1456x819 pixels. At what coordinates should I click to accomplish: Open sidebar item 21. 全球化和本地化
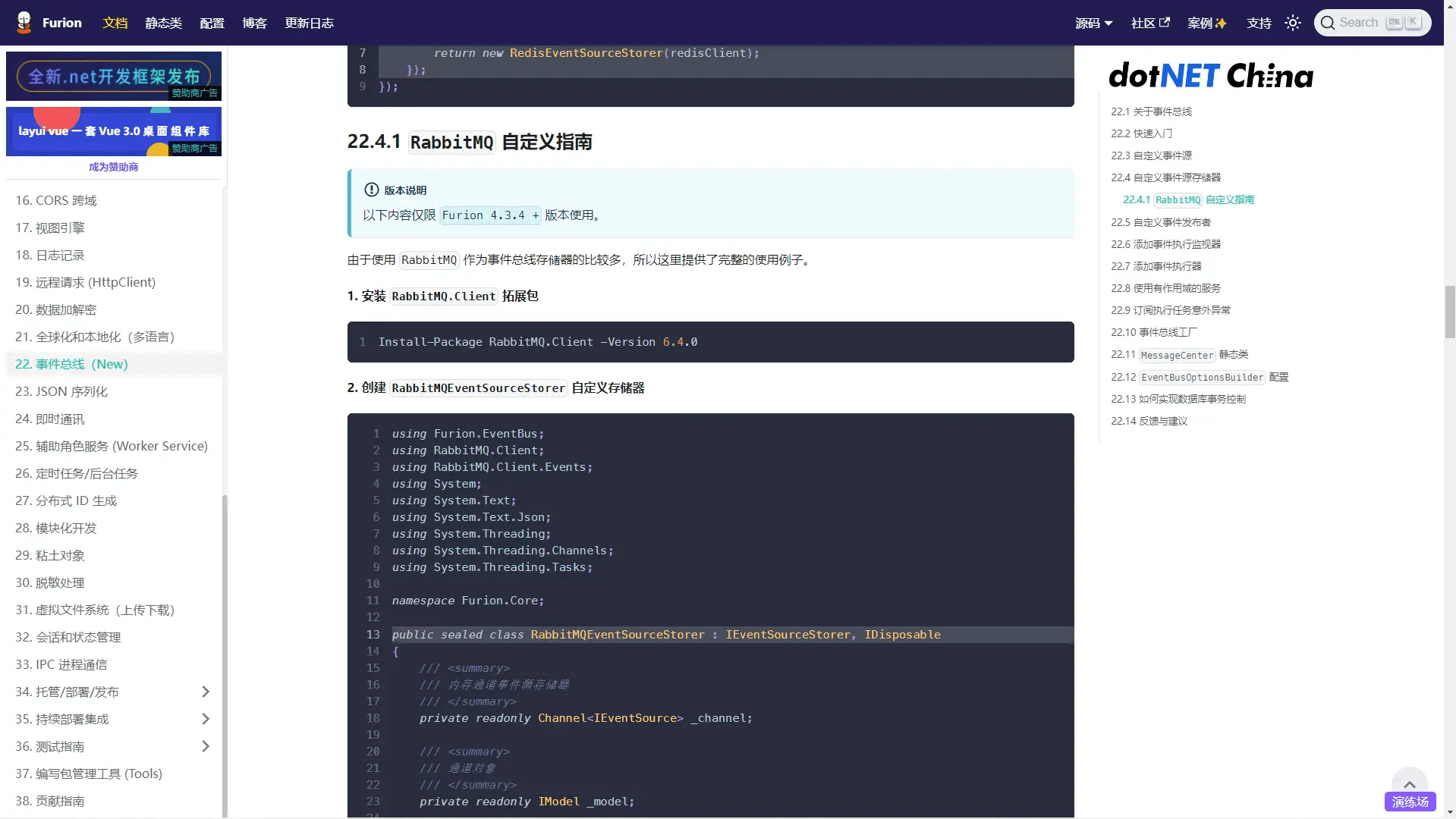click(114, 337)
